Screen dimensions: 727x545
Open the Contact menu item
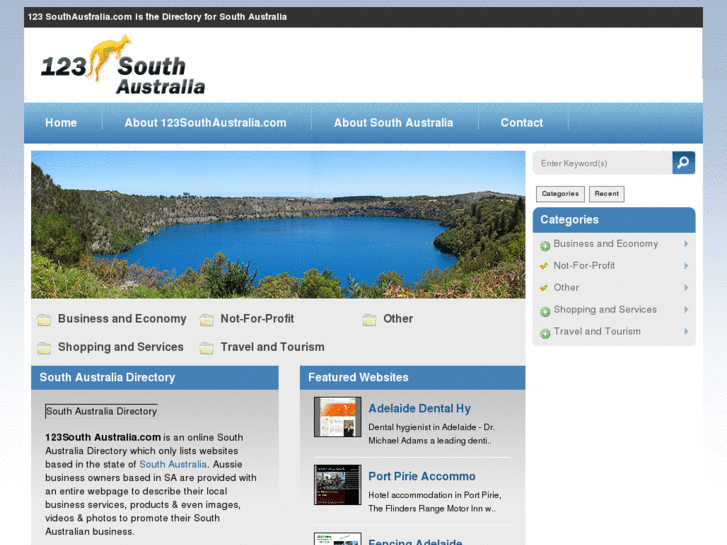[x=522, y=123]
